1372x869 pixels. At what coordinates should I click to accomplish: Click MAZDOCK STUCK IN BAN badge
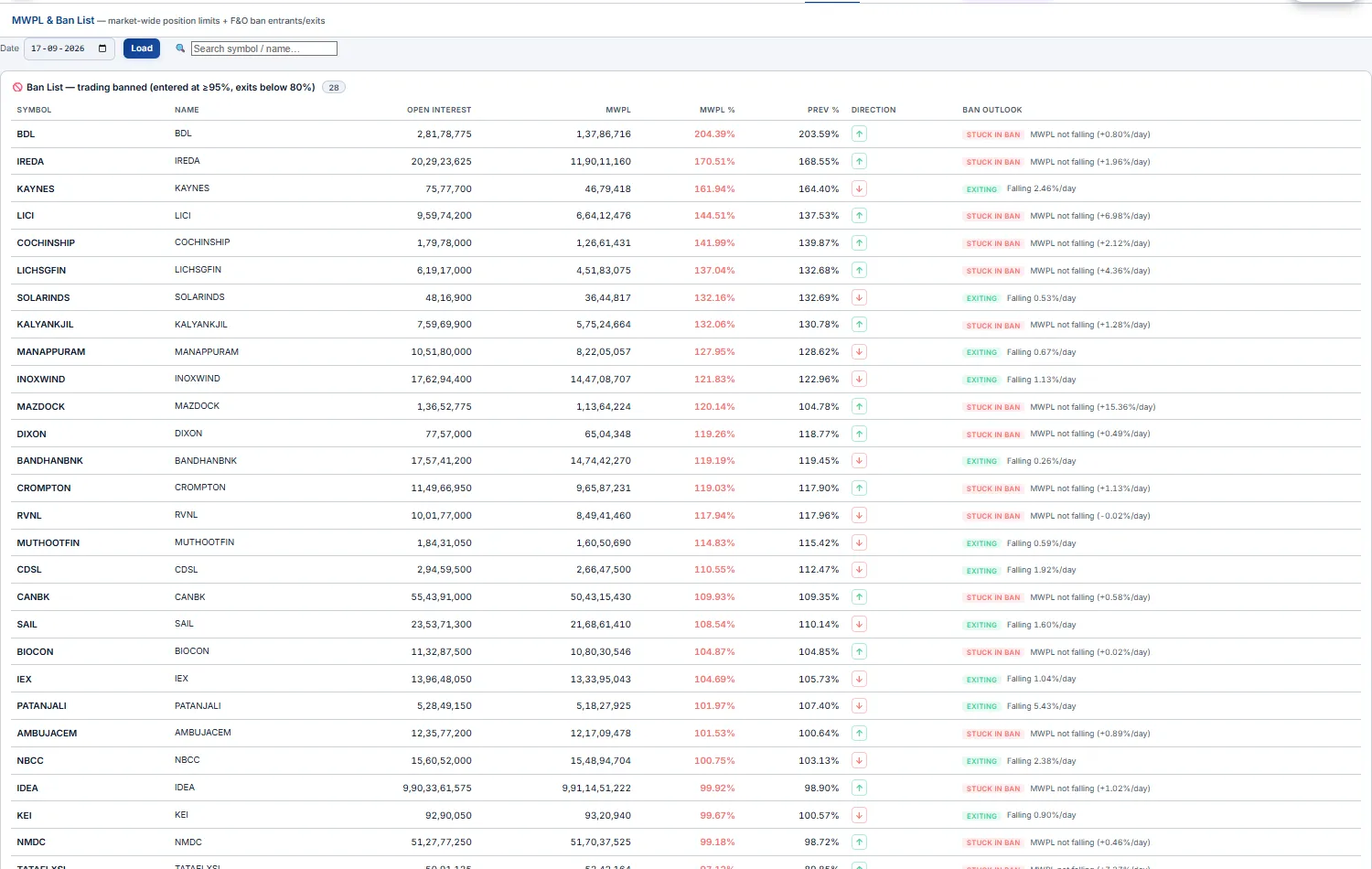point(993,407)
